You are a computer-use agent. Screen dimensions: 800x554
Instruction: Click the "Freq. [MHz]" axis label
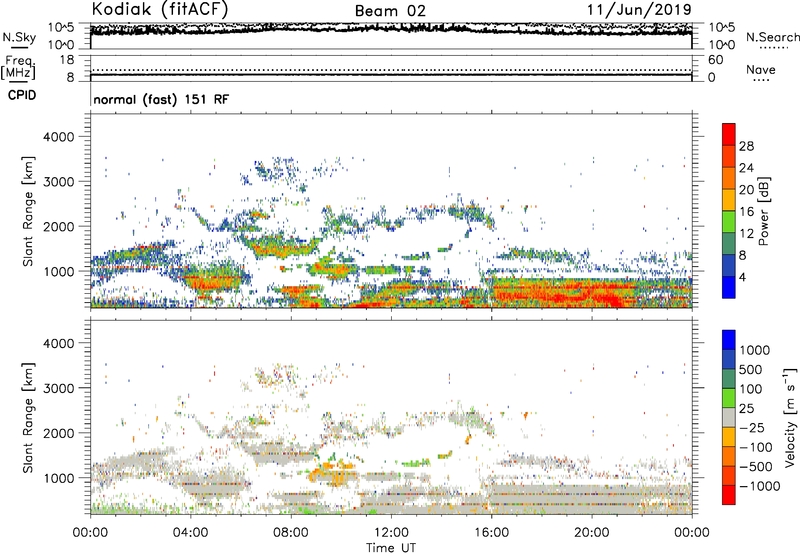coord(19,68)
